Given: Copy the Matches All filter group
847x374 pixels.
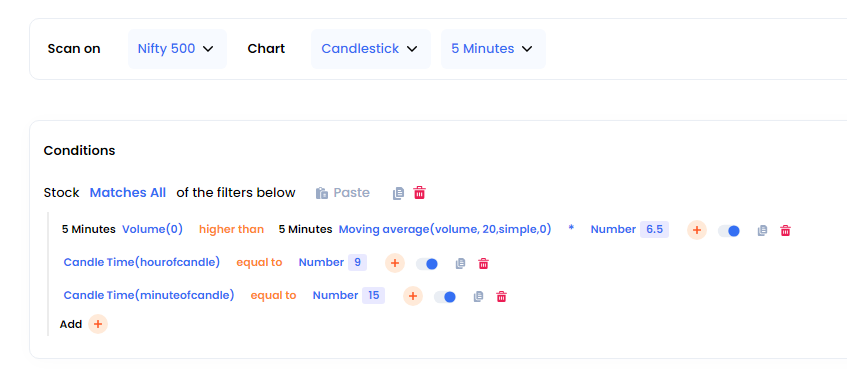Looking at the screenshot, I should point(398,193).
